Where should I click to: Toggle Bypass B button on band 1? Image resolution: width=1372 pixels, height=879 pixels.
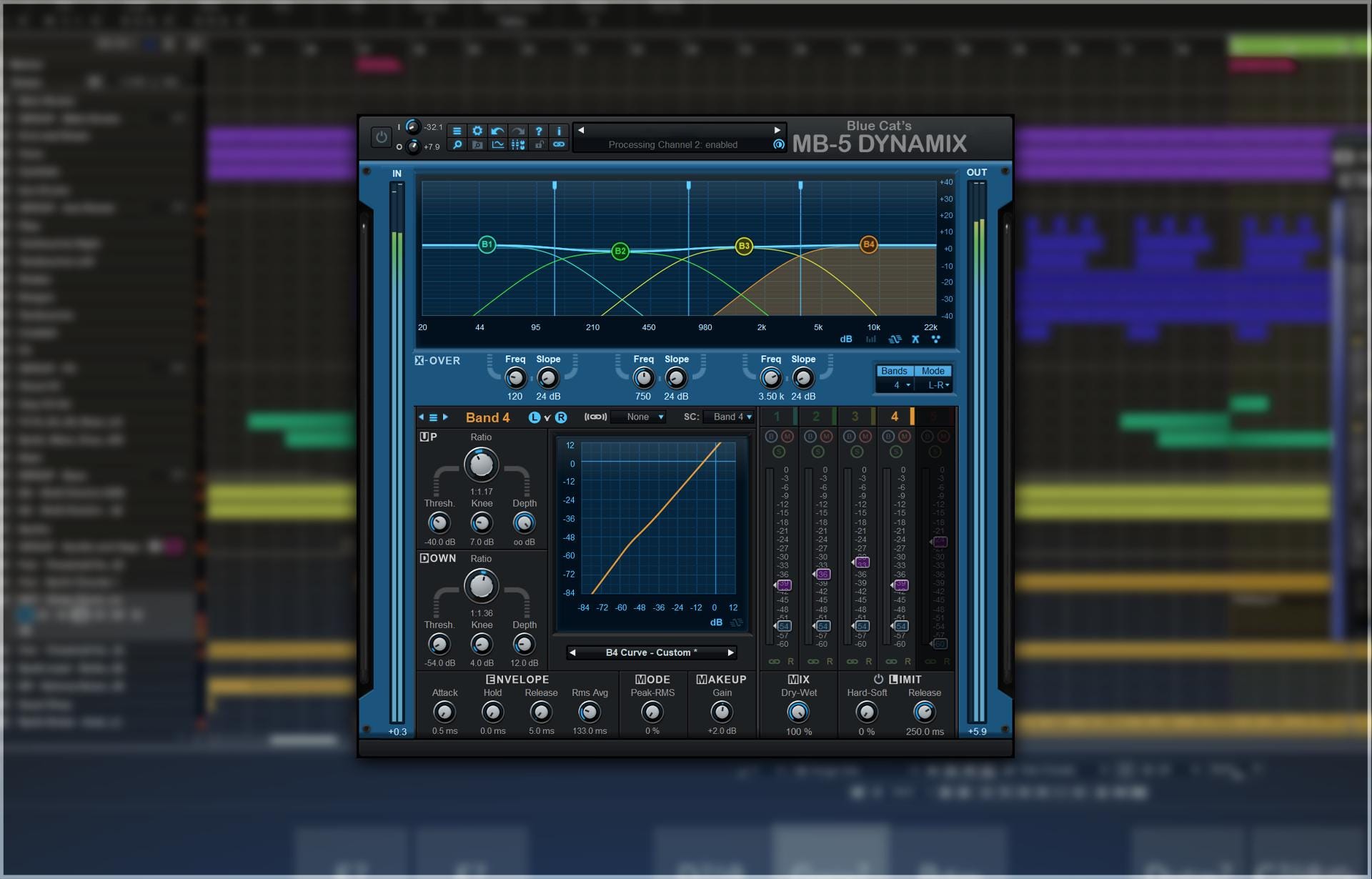click(x=771, y=436)
